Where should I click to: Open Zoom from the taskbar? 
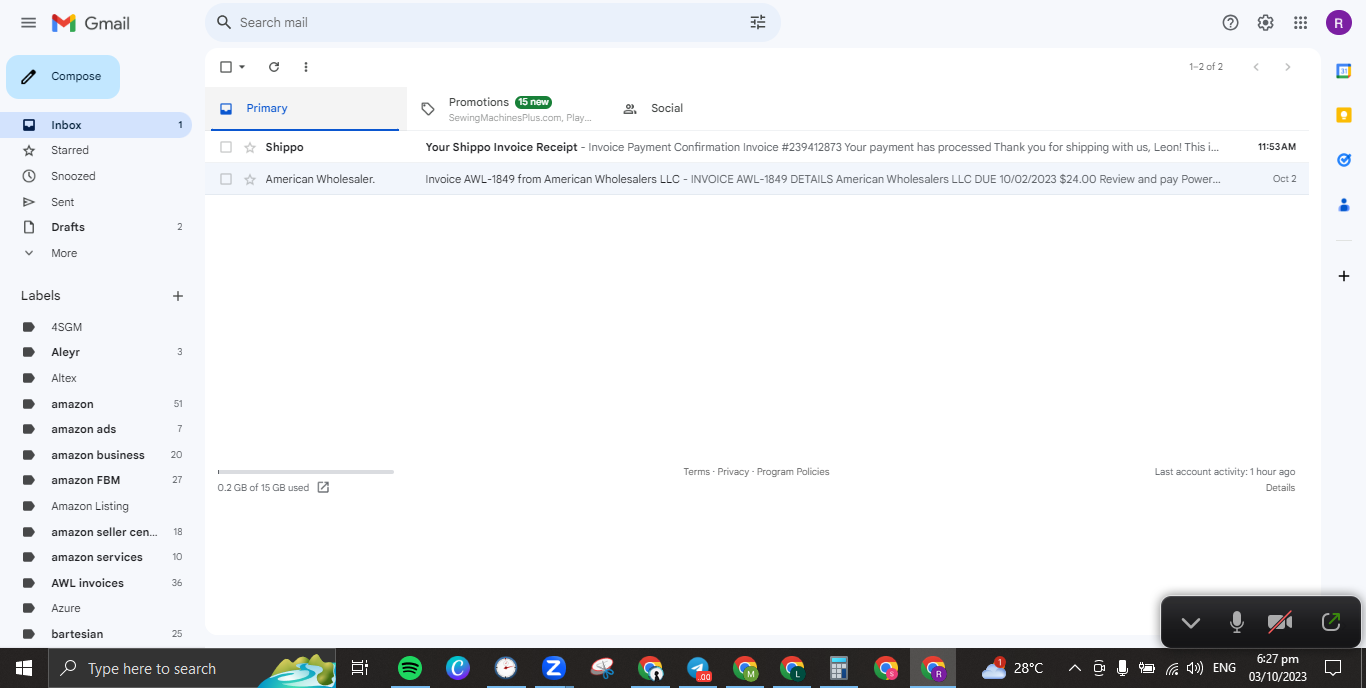[554, 668]
